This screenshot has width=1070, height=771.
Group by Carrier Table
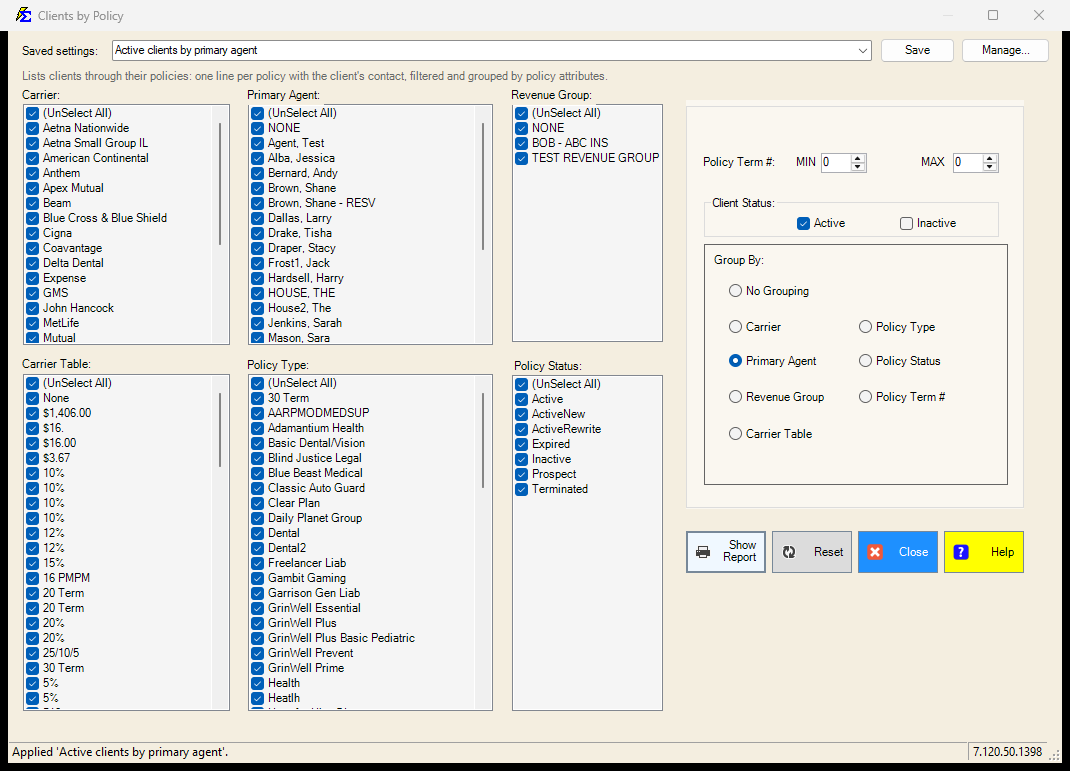pyautogui.click(x=735, y=434)
